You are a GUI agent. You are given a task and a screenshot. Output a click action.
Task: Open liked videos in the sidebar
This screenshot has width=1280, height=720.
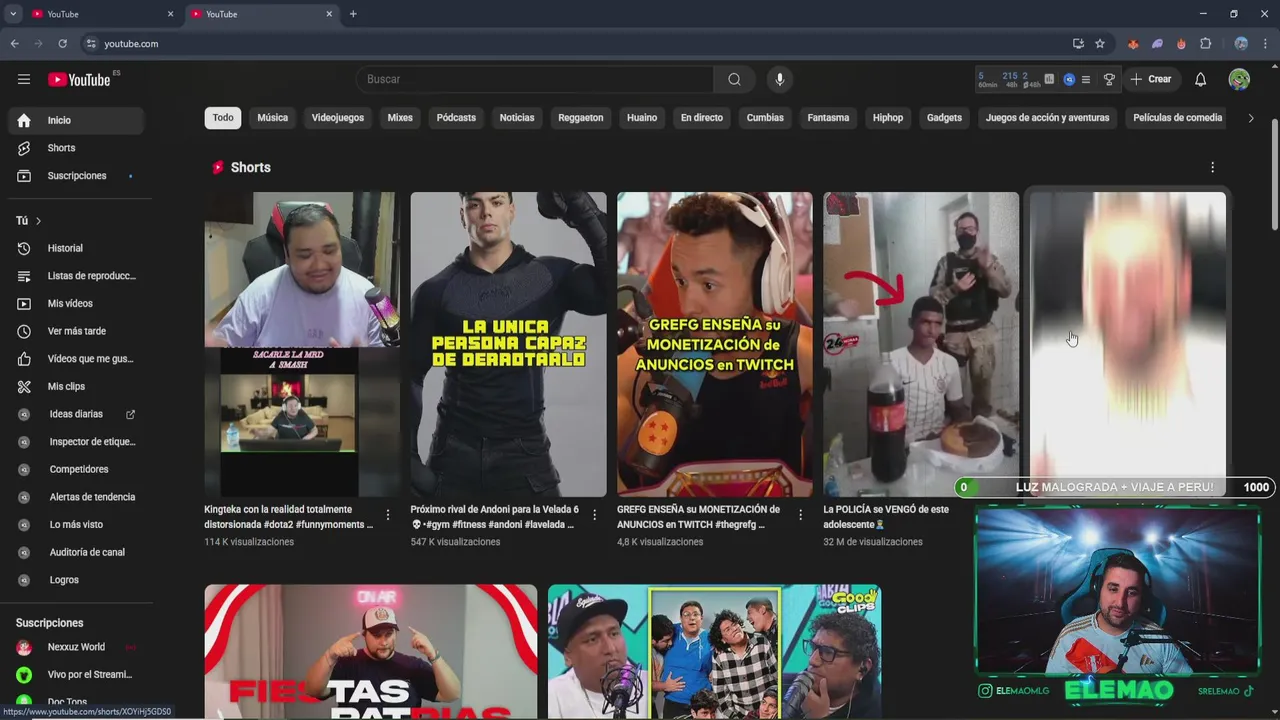click(76, 359)
